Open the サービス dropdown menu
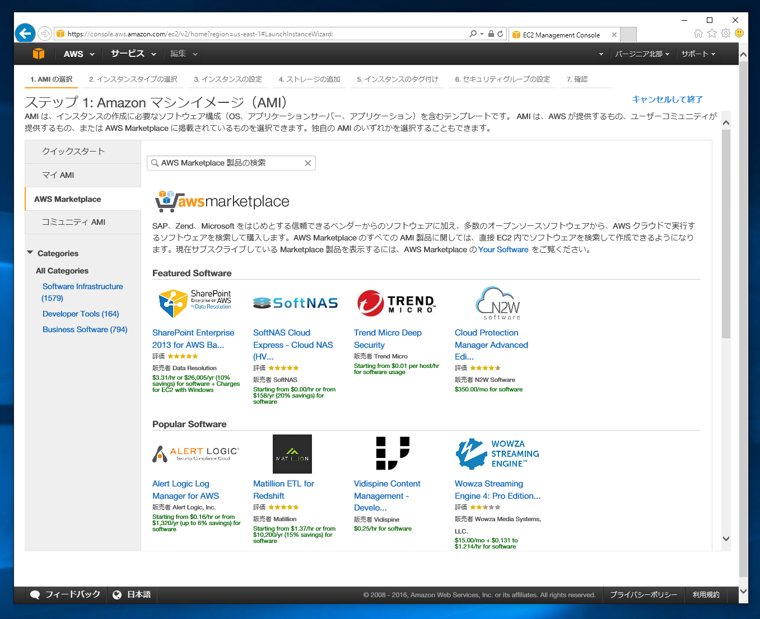Screen dimensions: 760x619 pos(133,54)
